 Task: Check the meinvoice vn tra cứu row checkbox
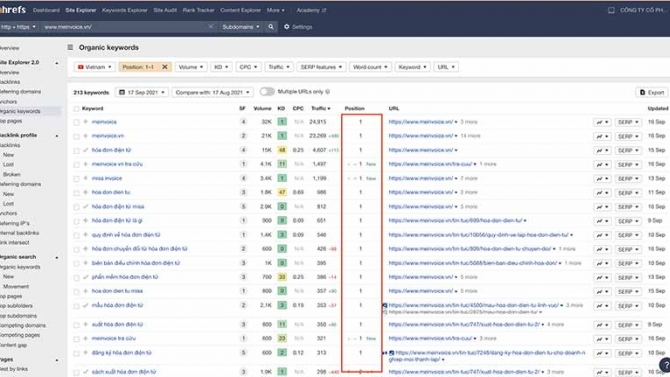tap(76, 165)
